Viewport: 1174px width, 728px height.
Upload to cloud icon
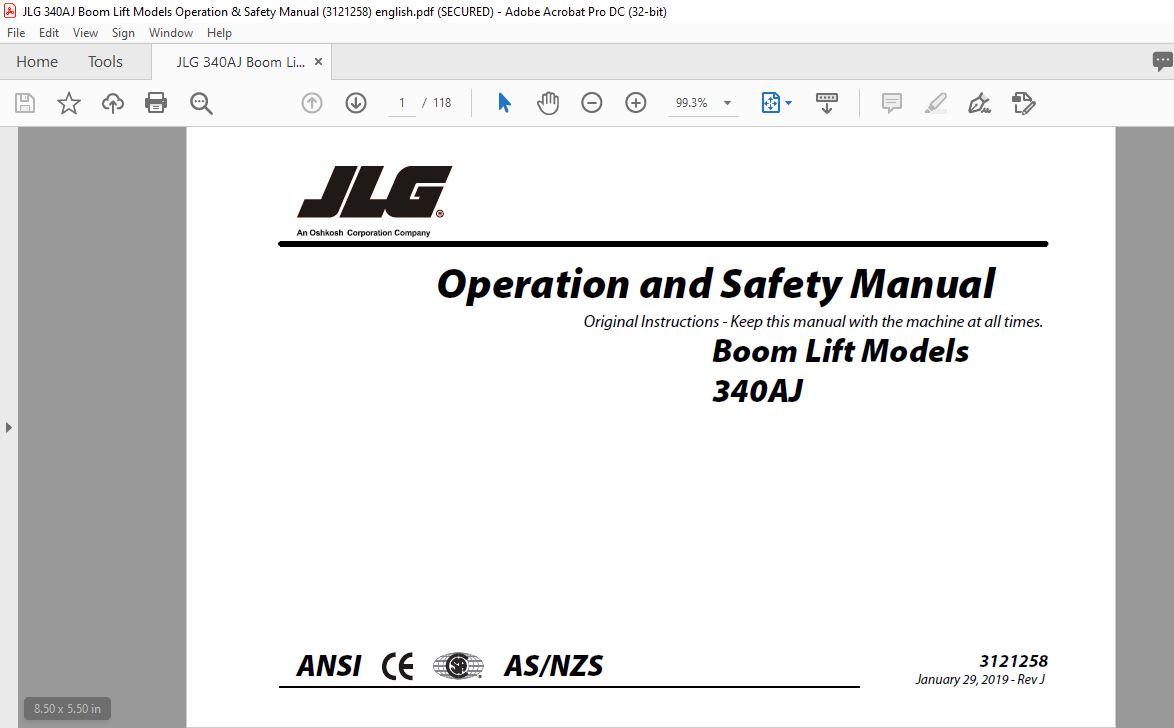click(113, 103)
